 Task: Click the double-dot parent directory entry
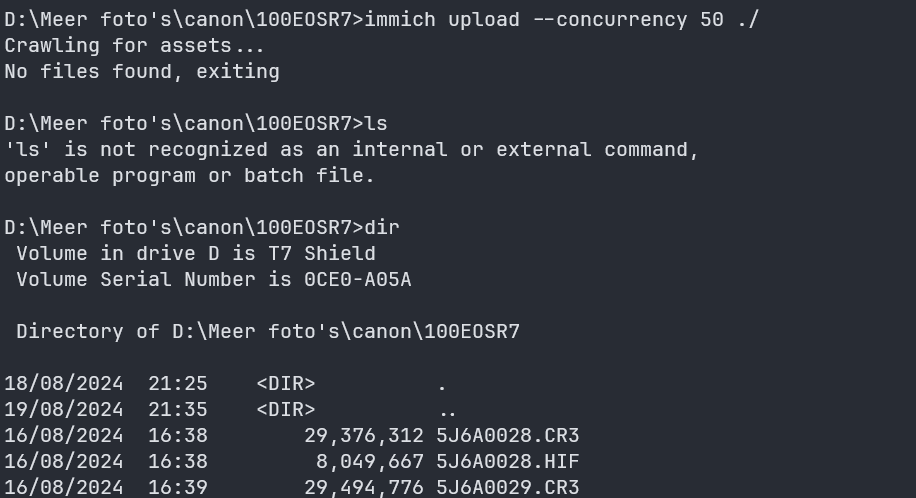[448, 409]
